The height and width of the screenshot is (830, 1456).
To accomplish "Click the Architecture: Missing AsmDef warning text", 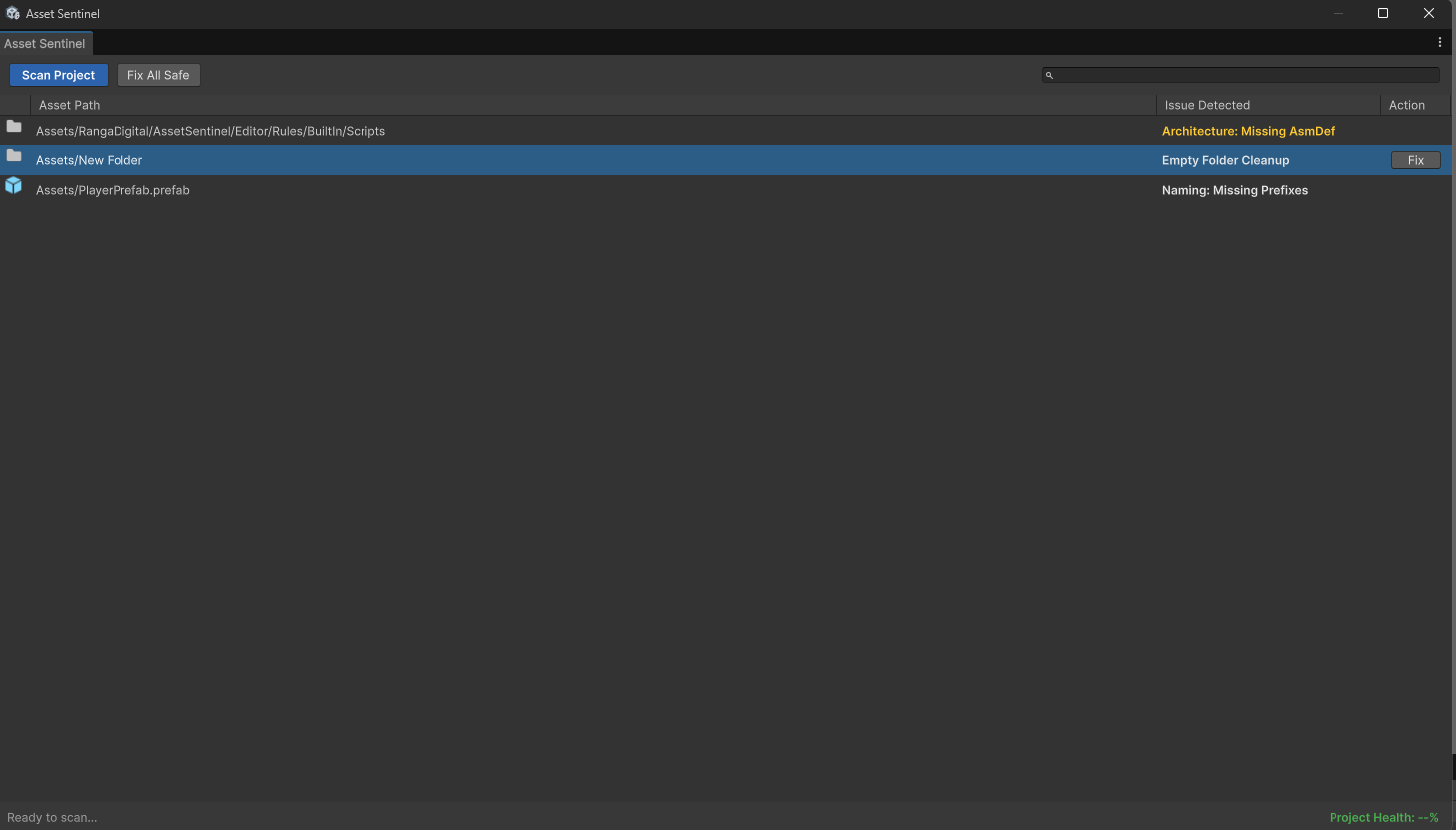I will [x=1248, y=130].
